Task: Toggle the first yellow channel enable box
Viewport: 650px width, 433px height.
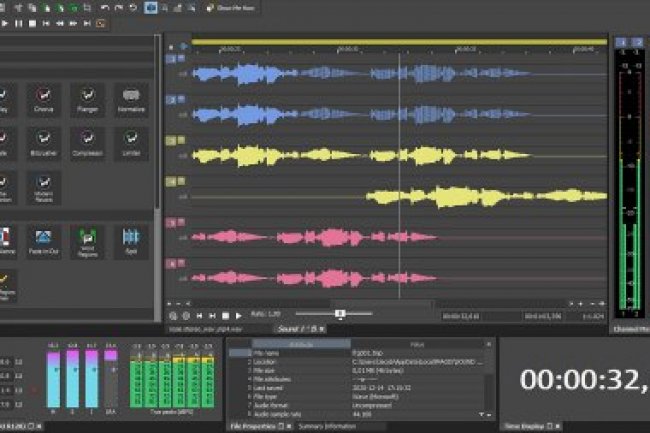Action: point(172,140)
